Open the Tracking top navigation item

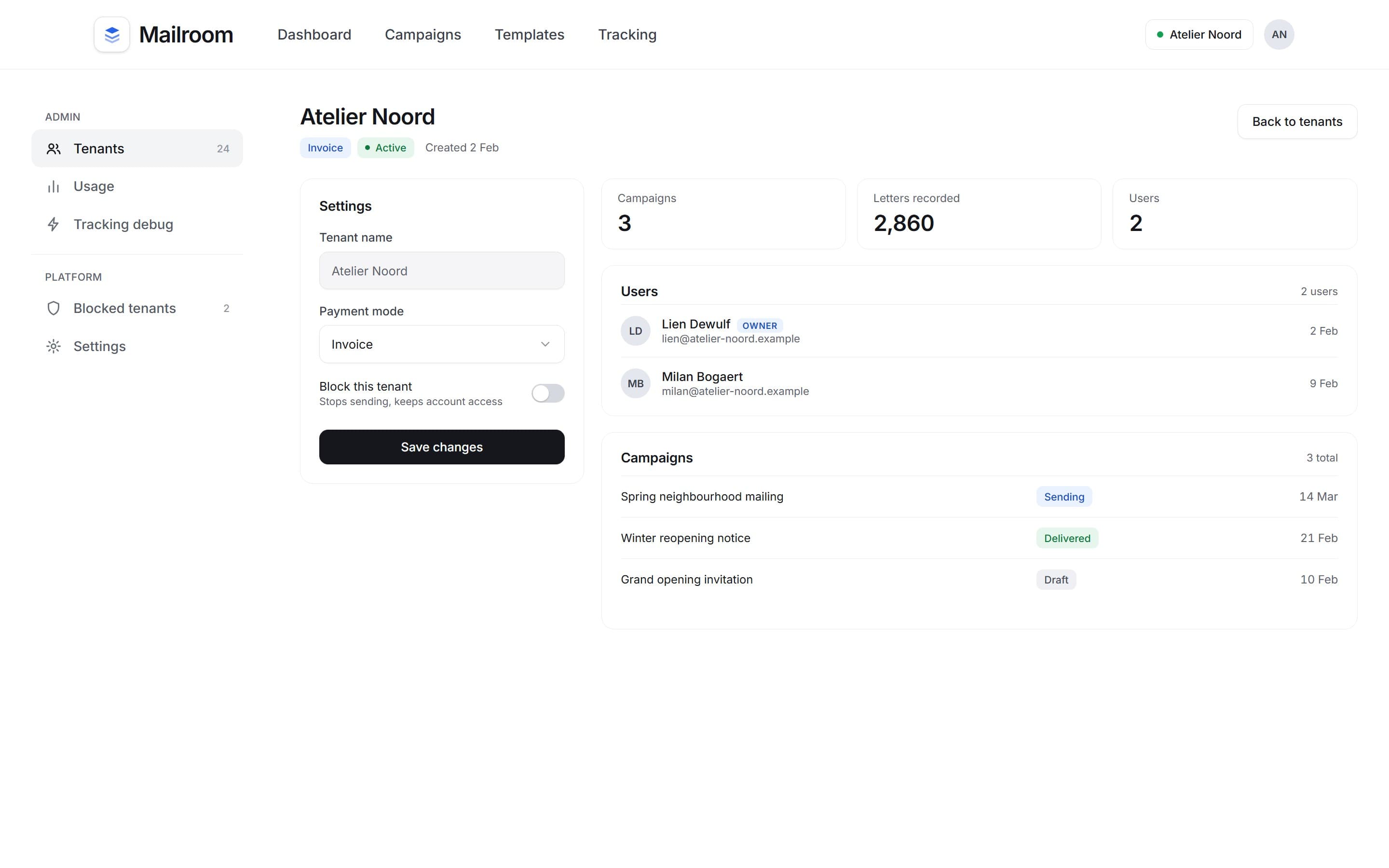point(627,34)
